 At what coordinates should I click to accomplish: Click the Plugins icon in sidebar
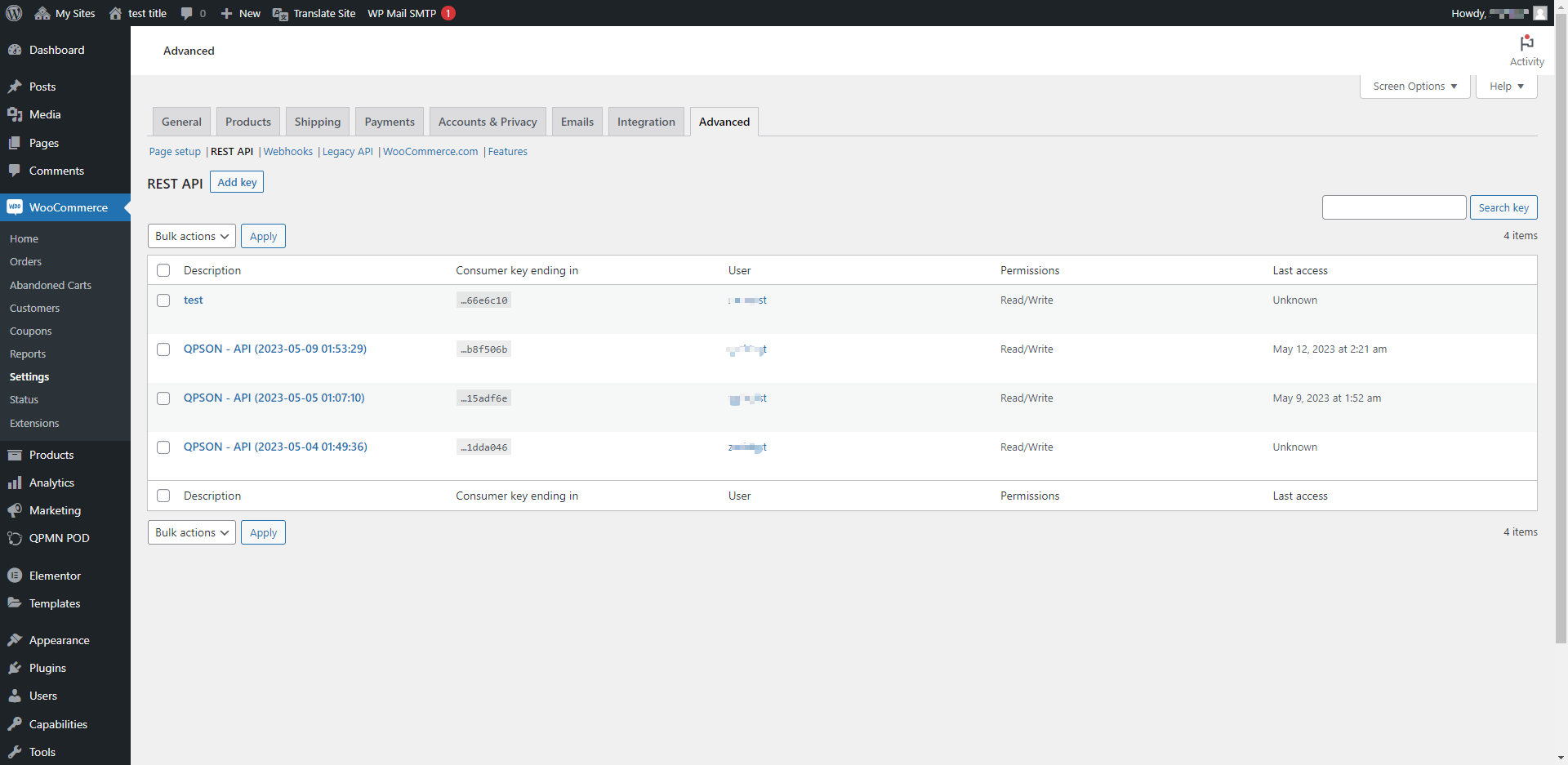pyautogui.click(x=15, y=668)
